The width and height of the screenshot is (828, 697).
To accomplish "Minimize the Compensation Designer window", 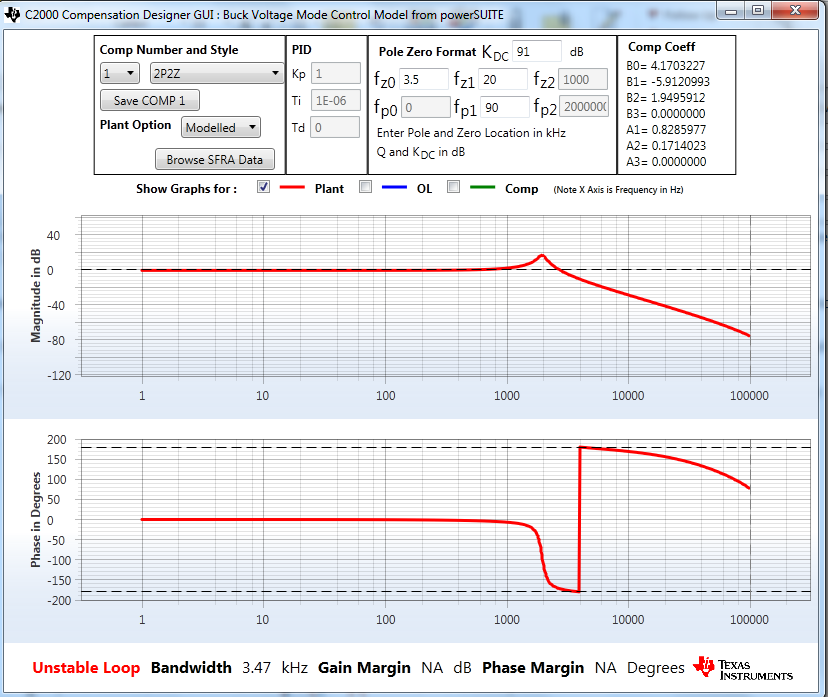I will tap(731, 11).
